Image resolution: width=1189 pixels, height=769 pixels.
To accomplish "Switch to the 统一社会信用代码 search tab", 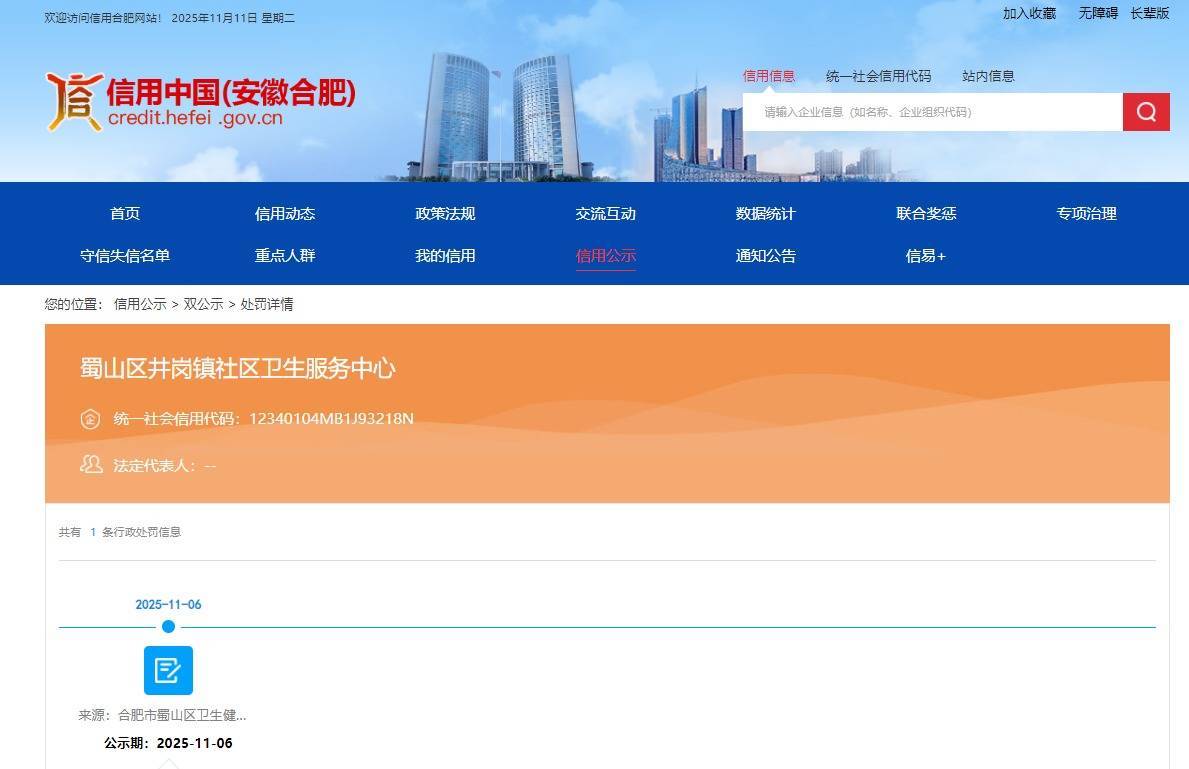I will point(878,75).
